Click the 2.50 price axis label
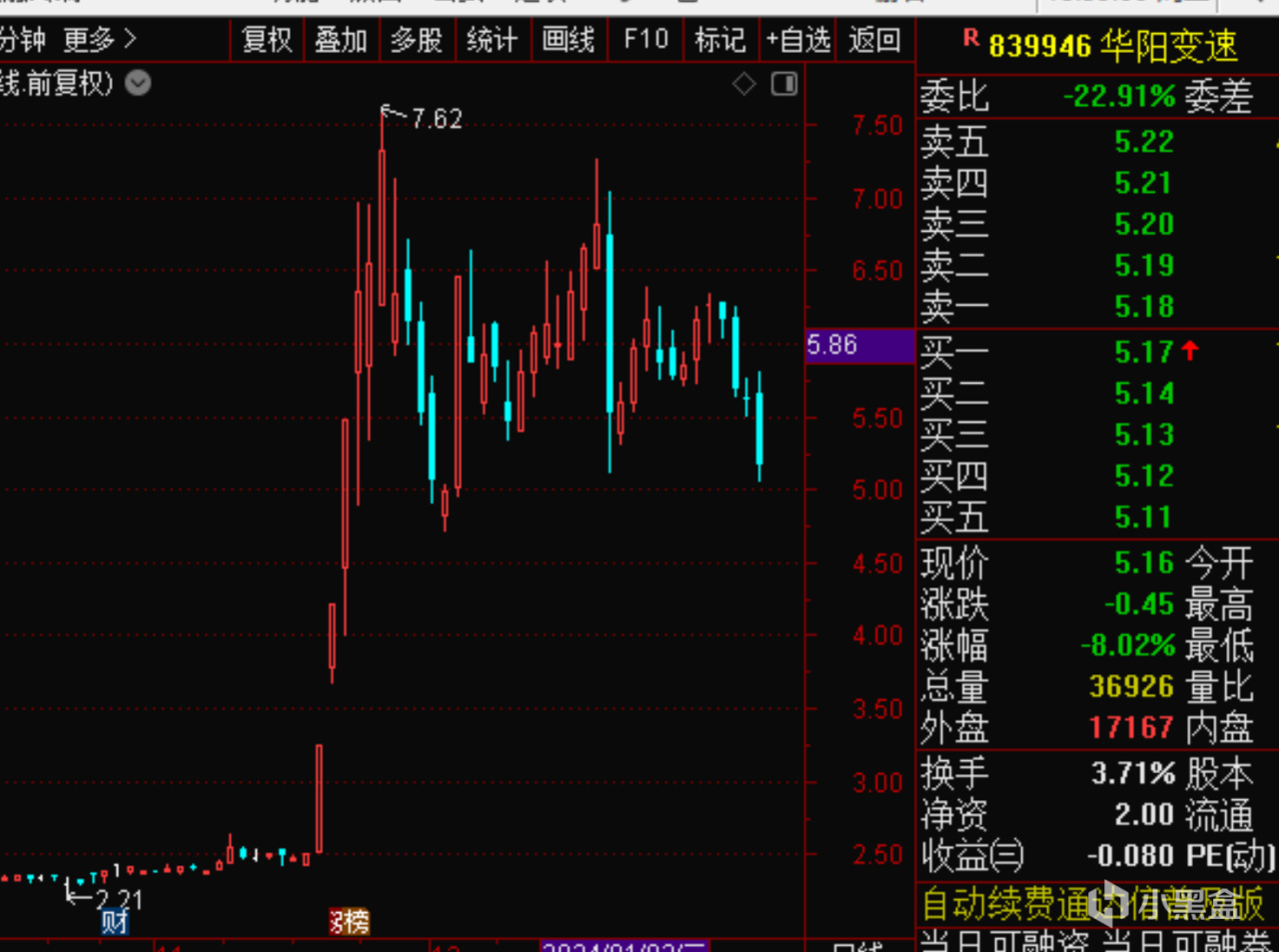 (877, 855)
